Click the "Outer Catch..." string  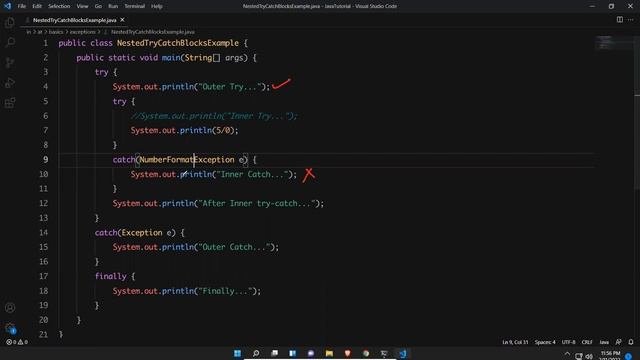click(233, 247)
